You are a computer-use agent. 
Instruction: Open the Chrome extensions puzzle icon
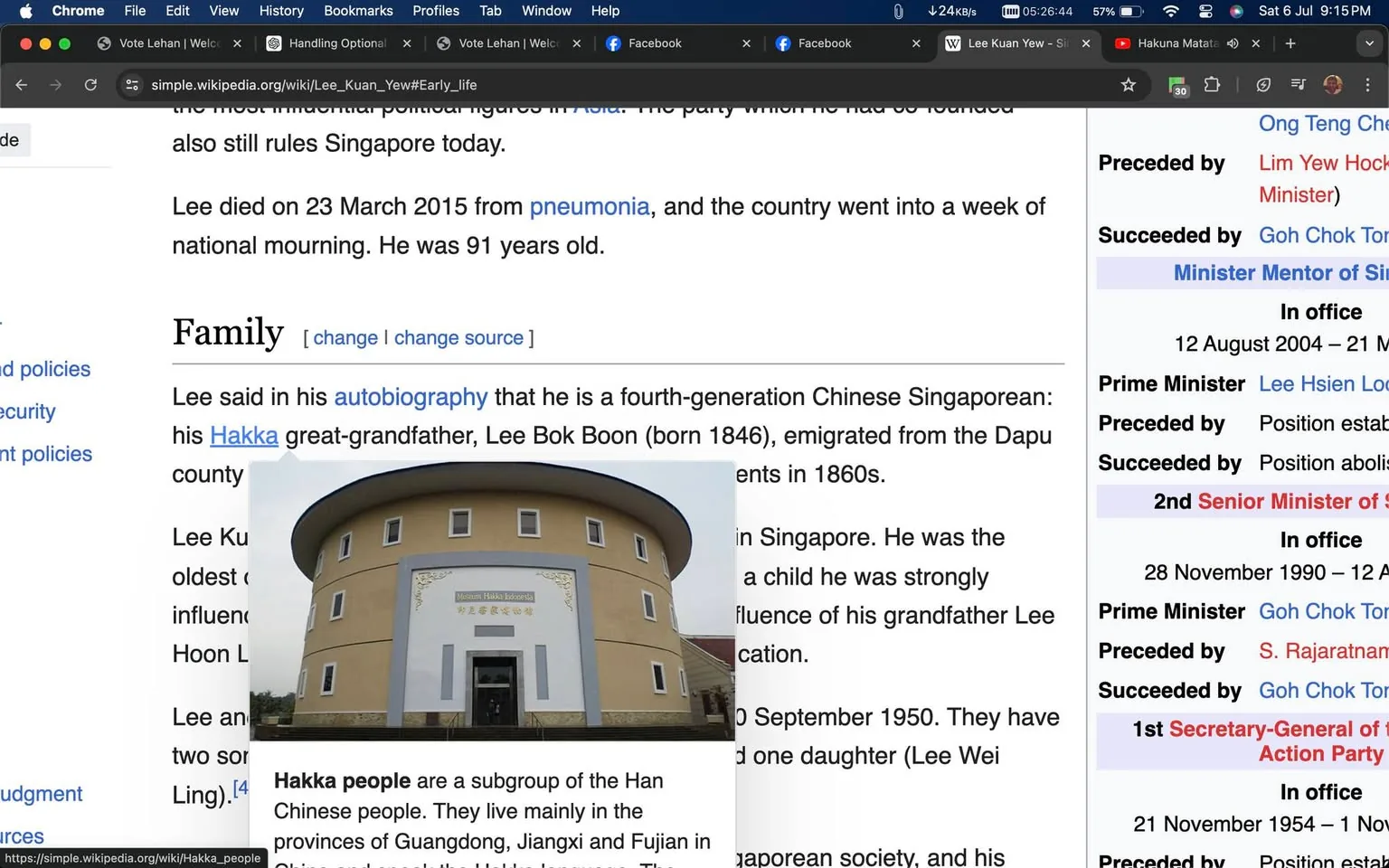pos(1212,84)
